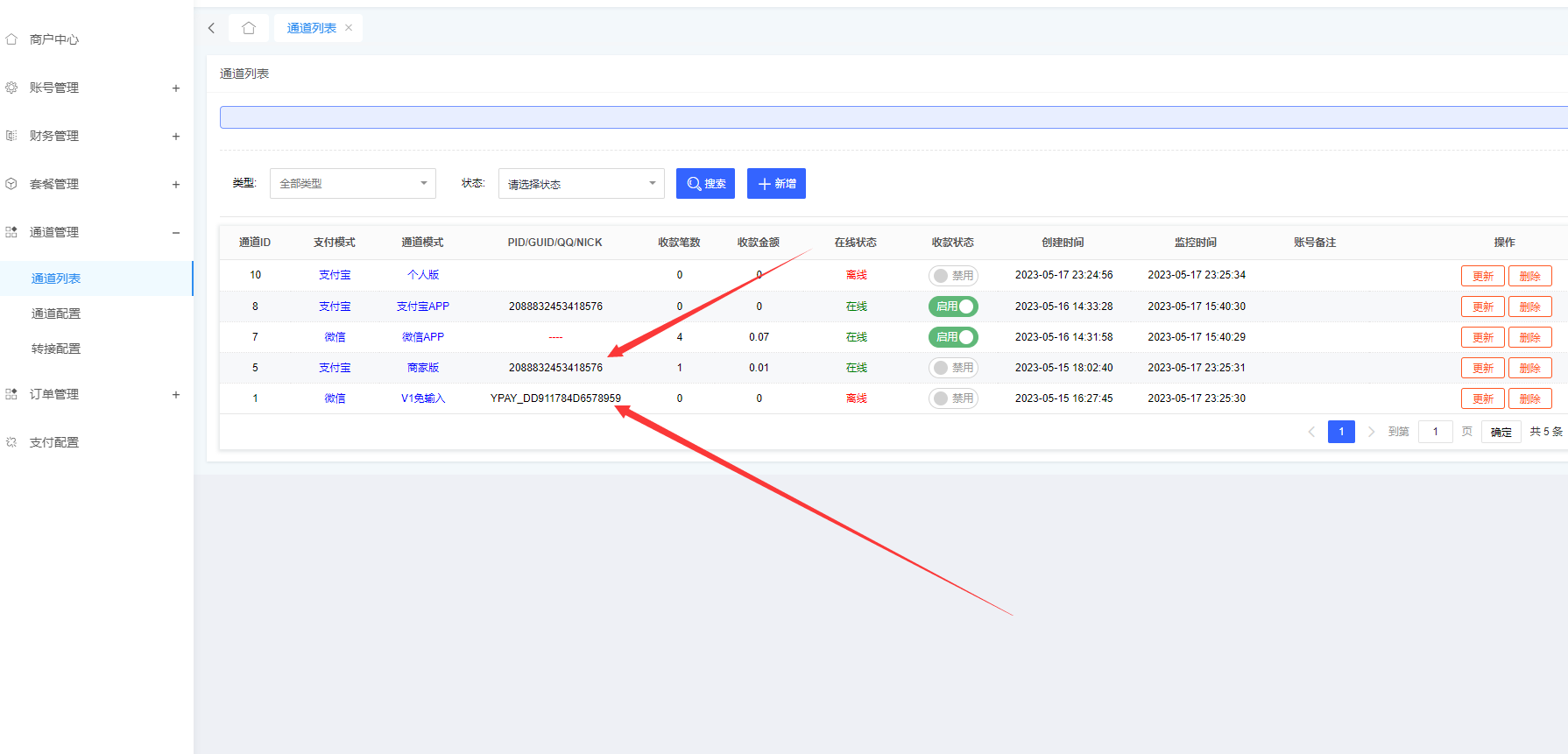Open 转接配置 in the sidebar
The height and width of the screenshot is (754, 1568).
pos(56,349)
